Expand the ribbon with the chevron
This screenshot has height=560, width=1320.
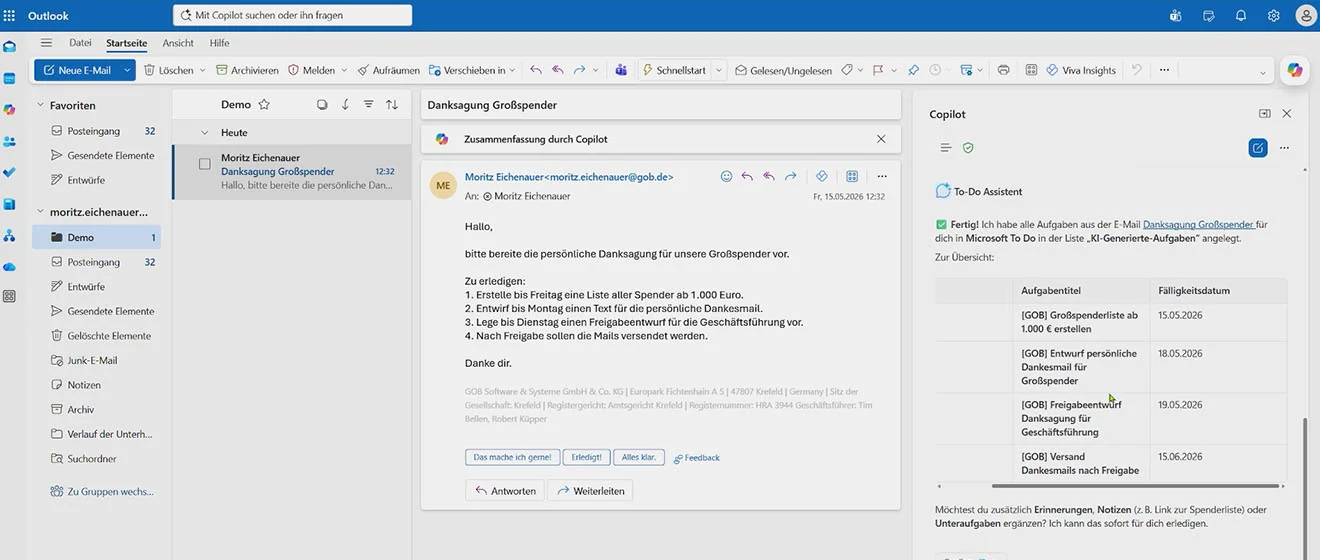point(1263,73)
